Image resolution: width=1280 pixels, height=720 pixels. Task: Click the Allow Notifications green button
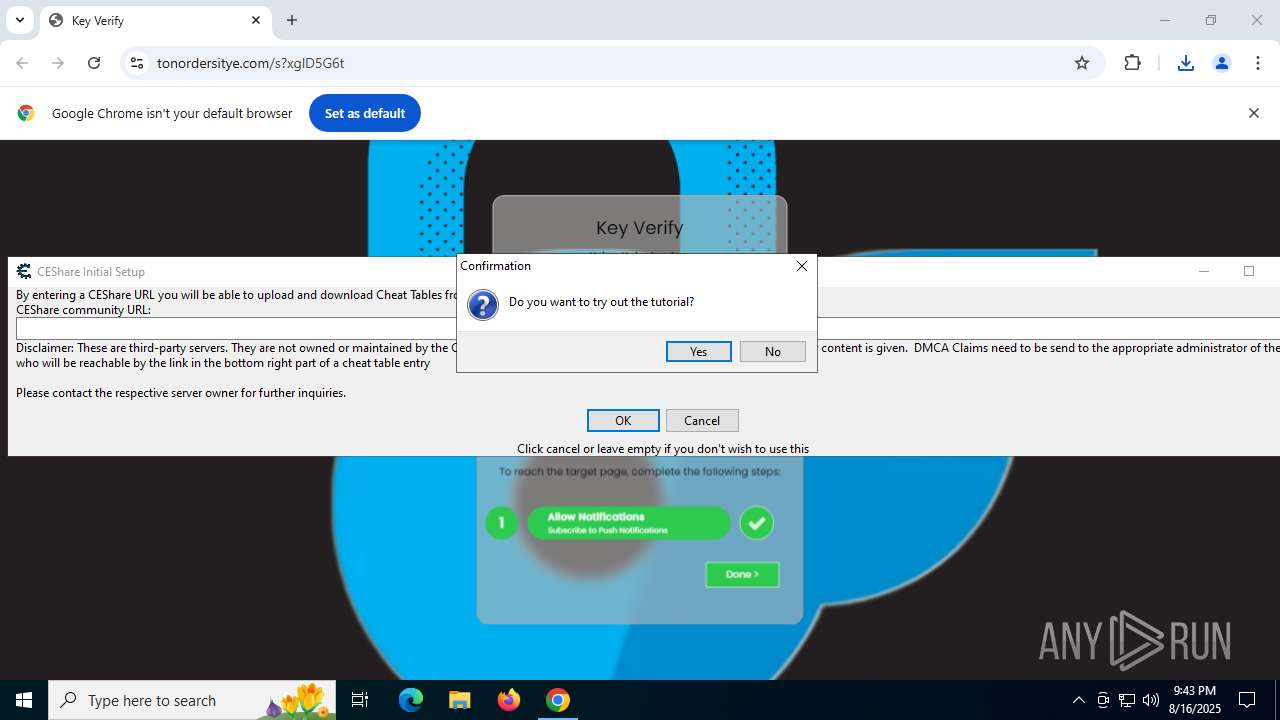(629, 523)
